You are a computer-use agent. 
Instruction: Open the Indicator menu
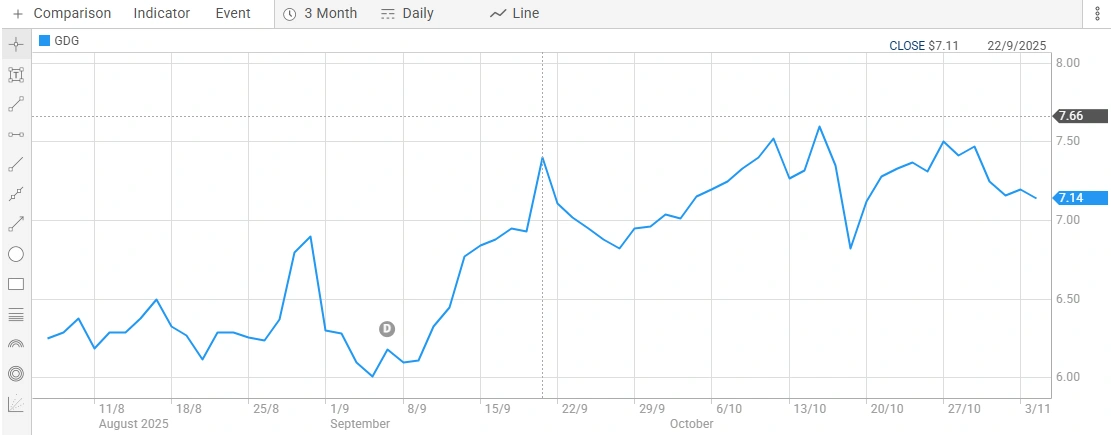click(x=162, y=14)
